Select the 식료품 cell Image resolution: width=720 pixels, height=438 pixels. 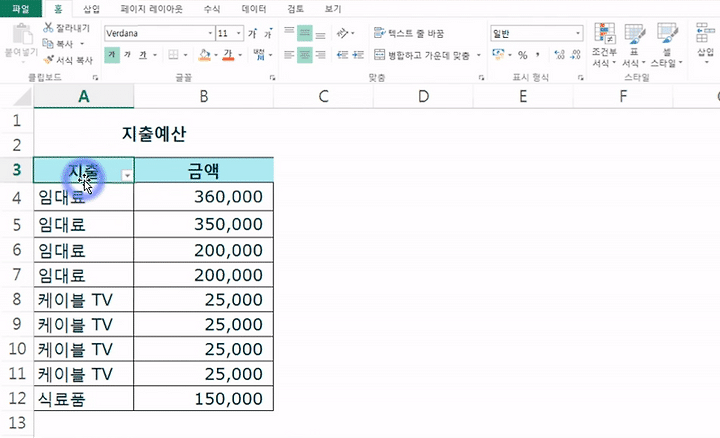tap(84, 399)
